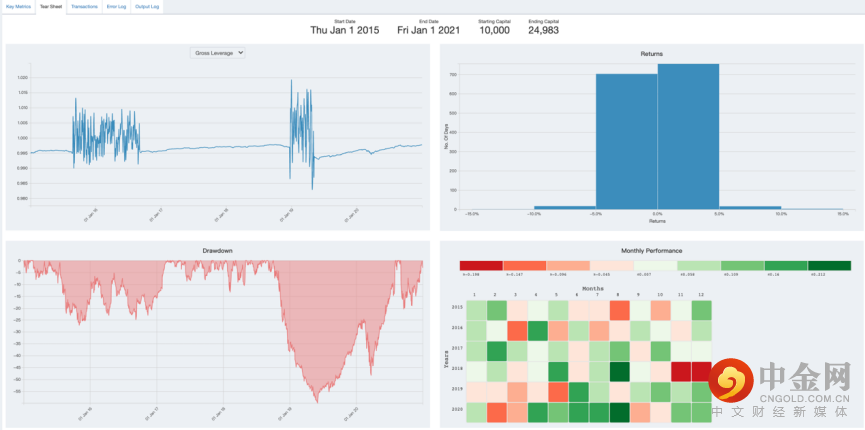865x430 pixels.
Task: Select the Tear Sheet tab
Action: [51, 7]
